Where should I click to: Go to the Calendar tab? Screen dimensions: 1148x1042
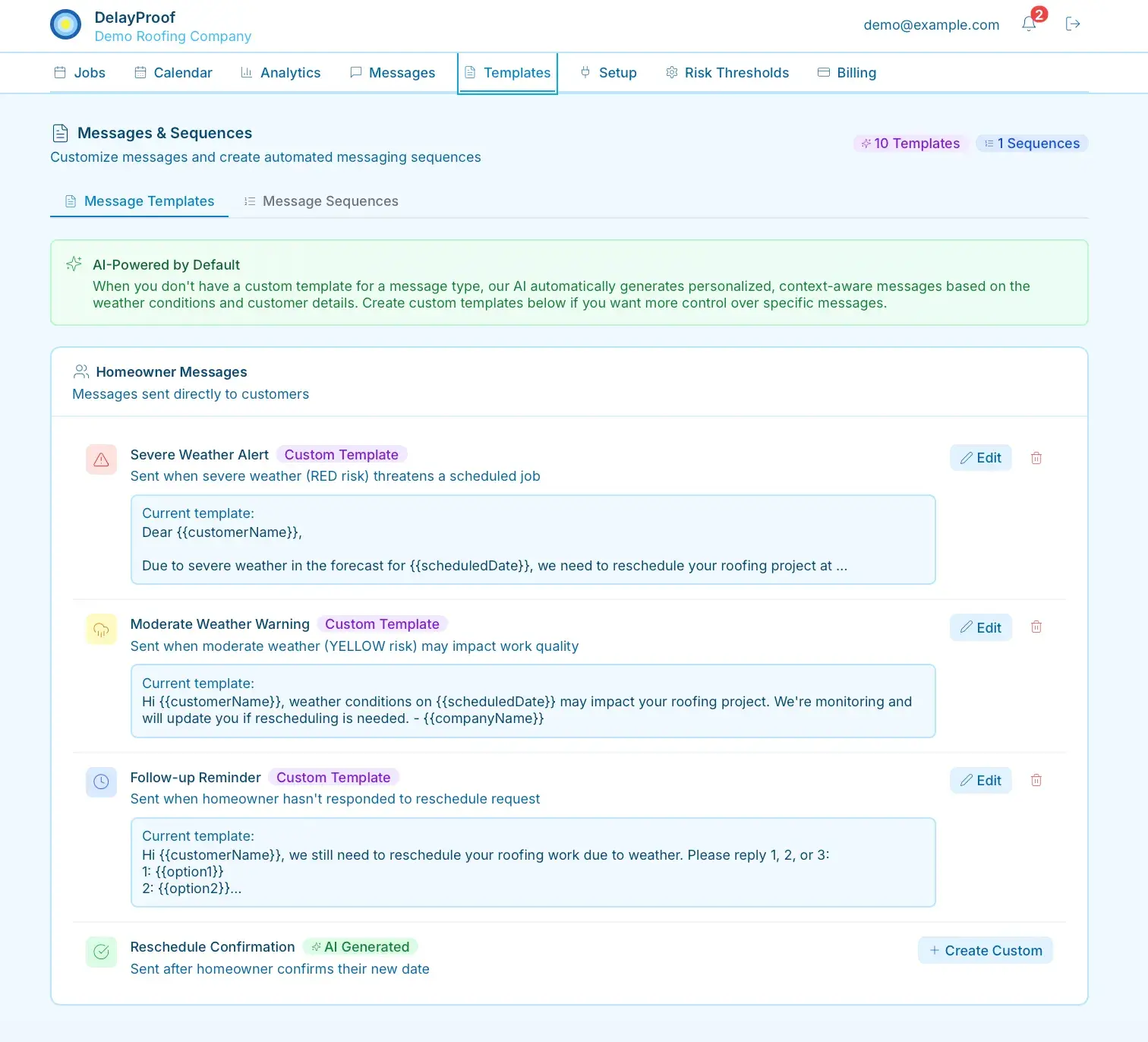point(174,73)
